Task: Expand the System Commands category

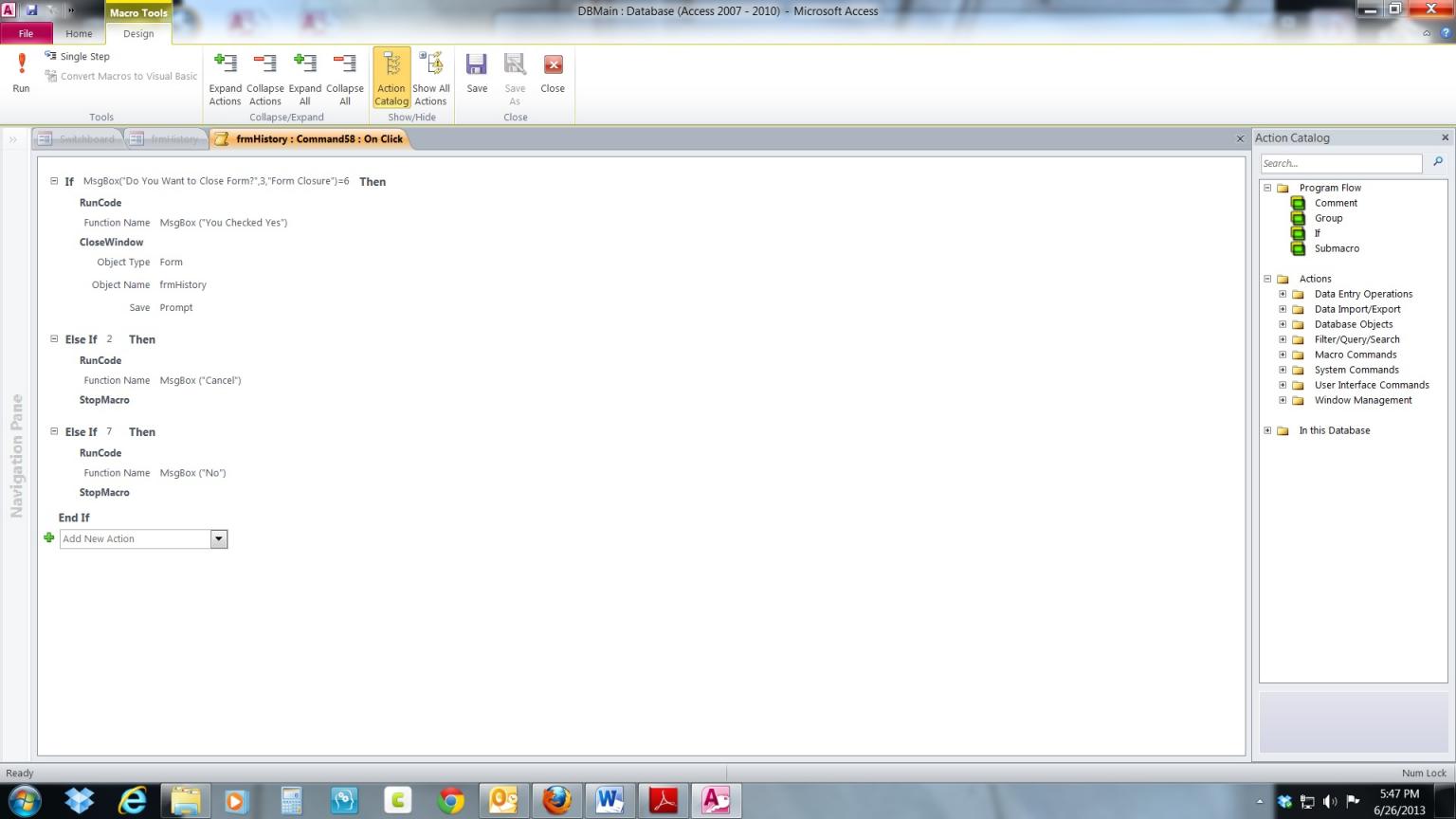Action: point(1283,370)
